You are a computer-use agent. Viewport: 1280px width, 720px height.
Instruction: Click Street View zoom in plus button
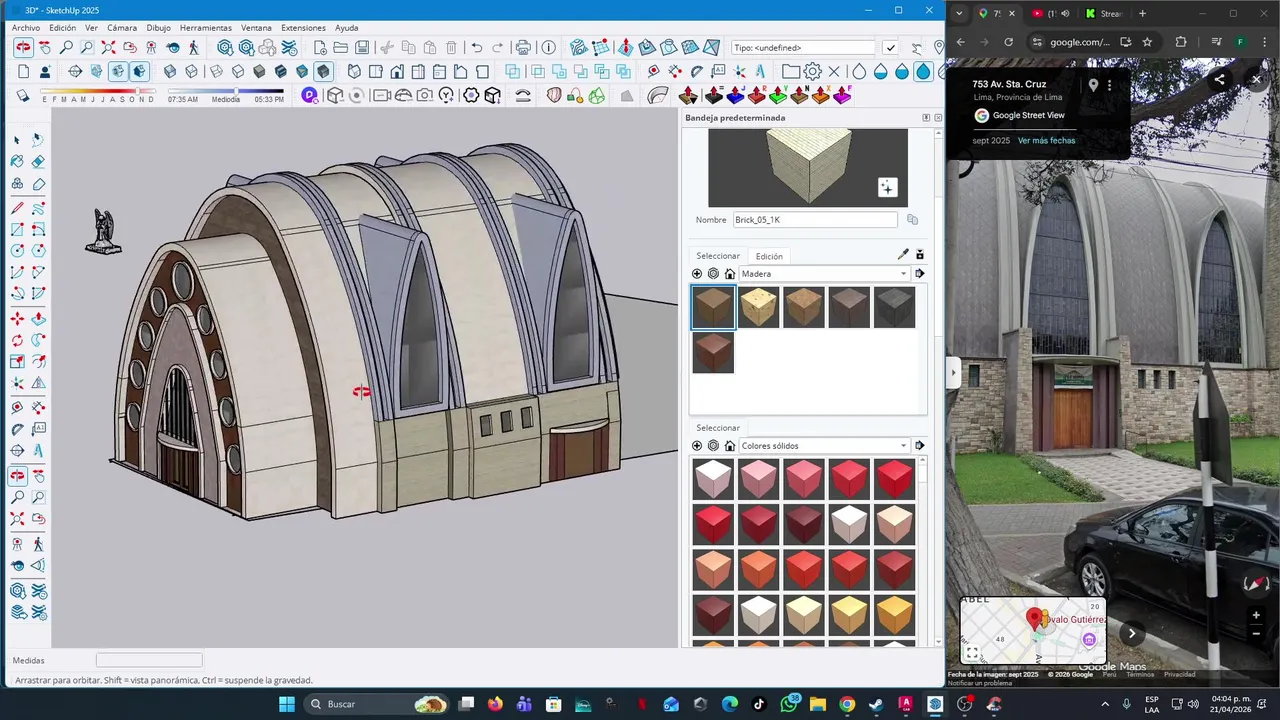point(1257,615)
